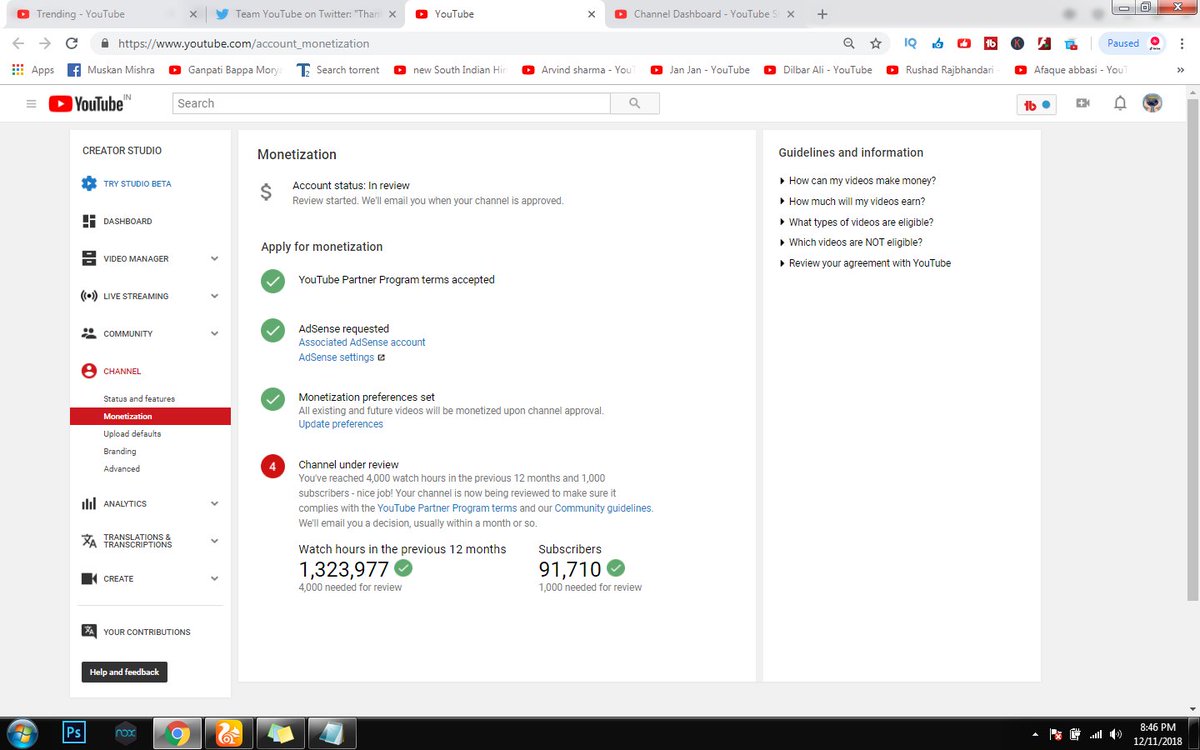Expand the Translations & Transcriptions section
Image resolution: width=1200 pixels, height=750 pixels.
214,541
